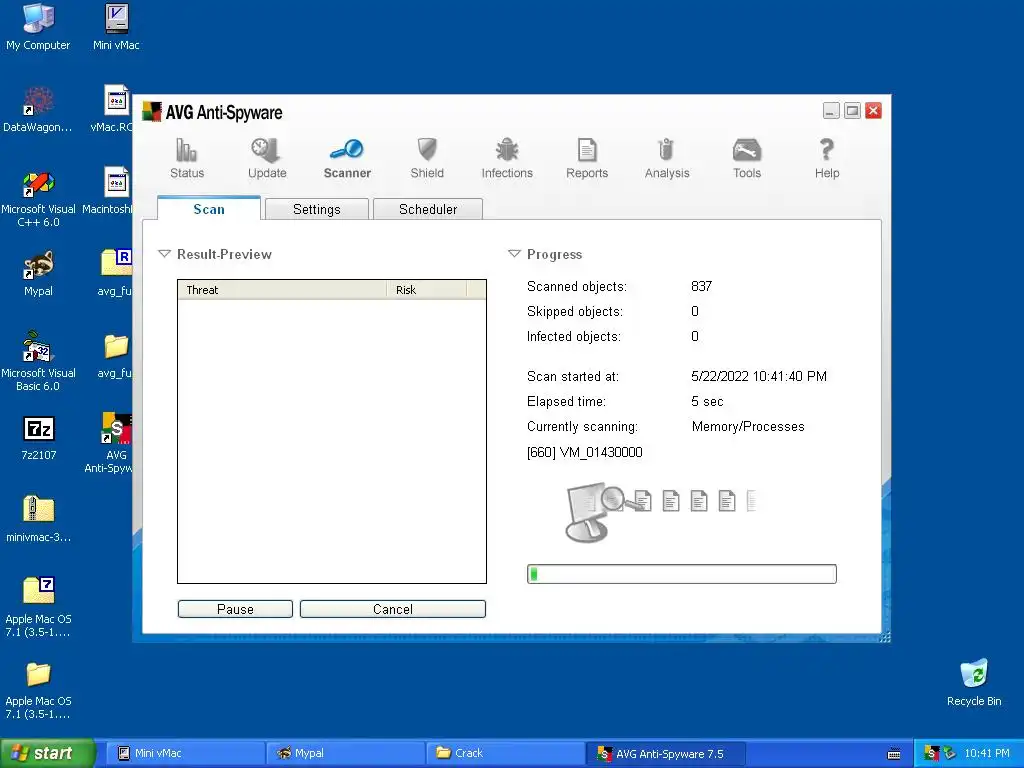Click the Elapsed time value 5 sec

pos(707,402)
